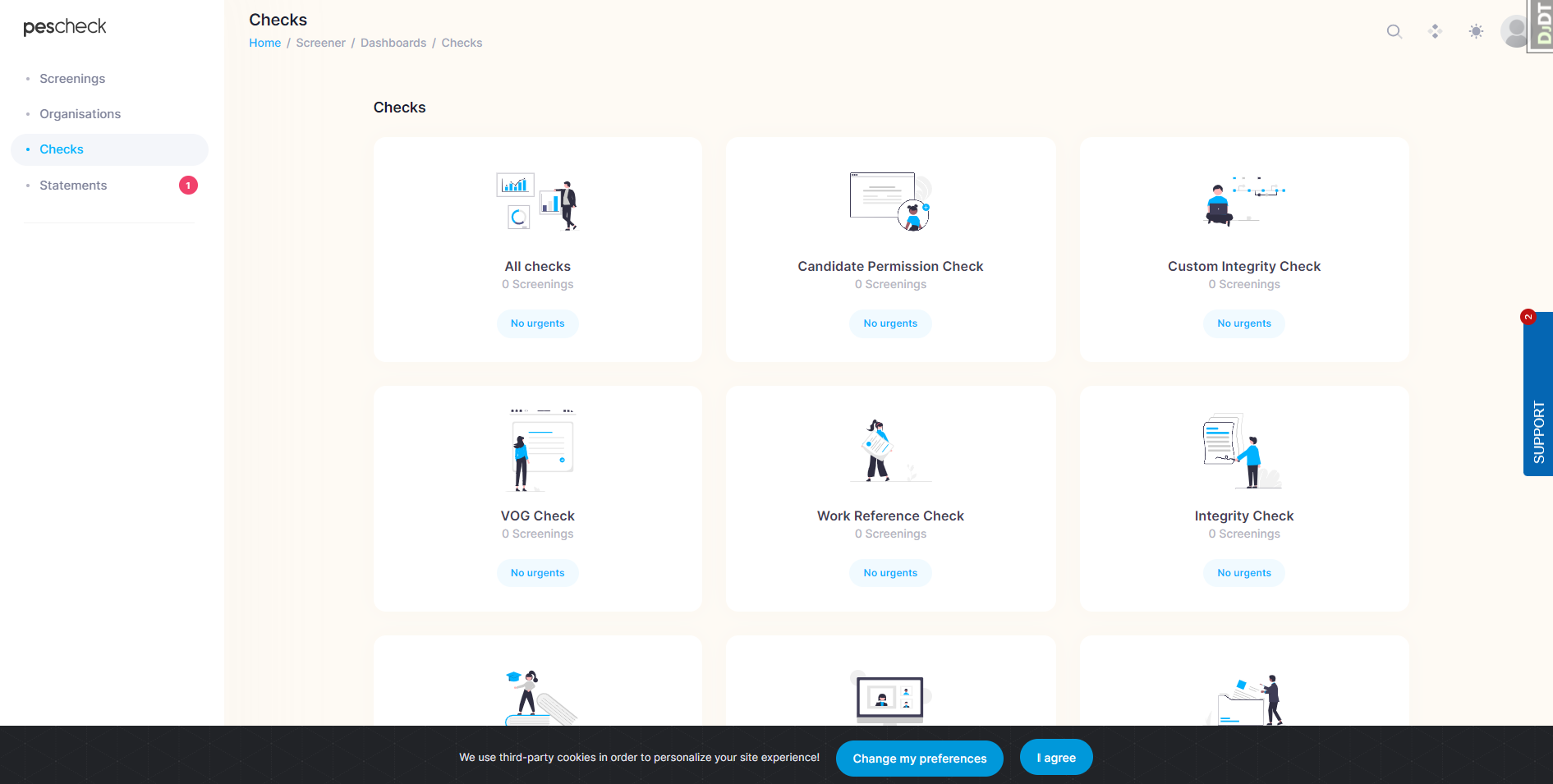Accept cookies with I agree
The height and width of the screenshot is (784, 1553).
point(1056,758)
